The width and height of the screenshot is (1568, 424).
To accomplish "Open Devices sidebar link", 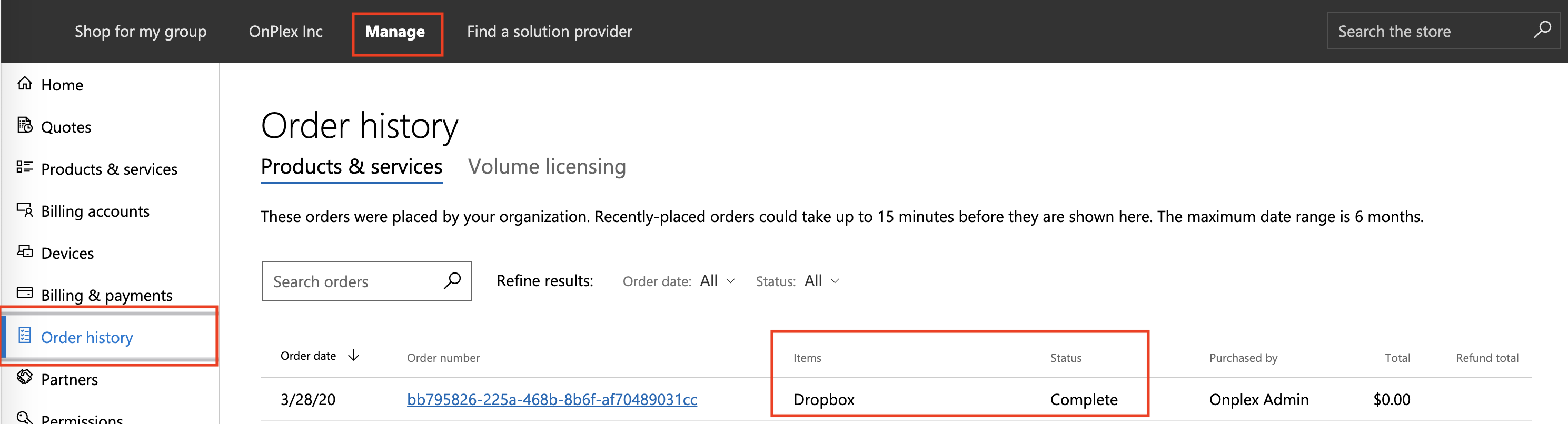I will click(x=67, y=253).
